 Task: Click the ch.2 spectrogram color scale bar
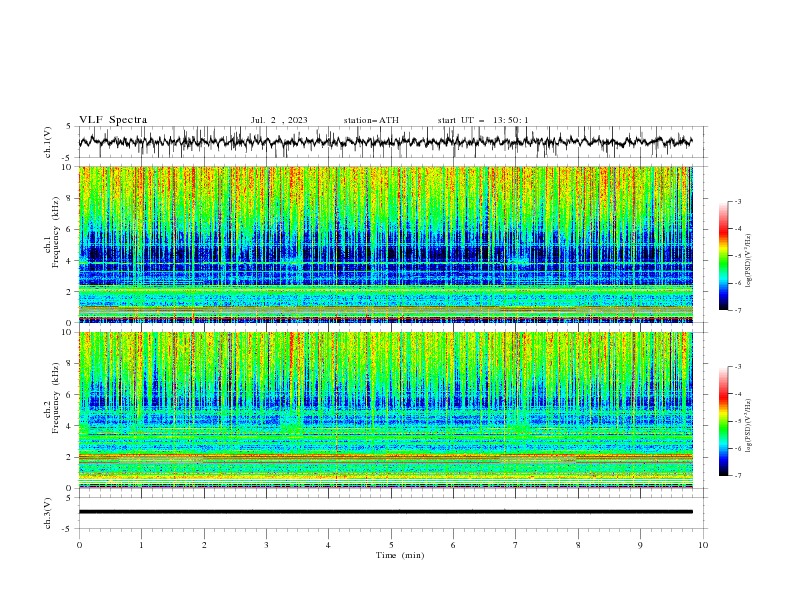tap(723, 421)
